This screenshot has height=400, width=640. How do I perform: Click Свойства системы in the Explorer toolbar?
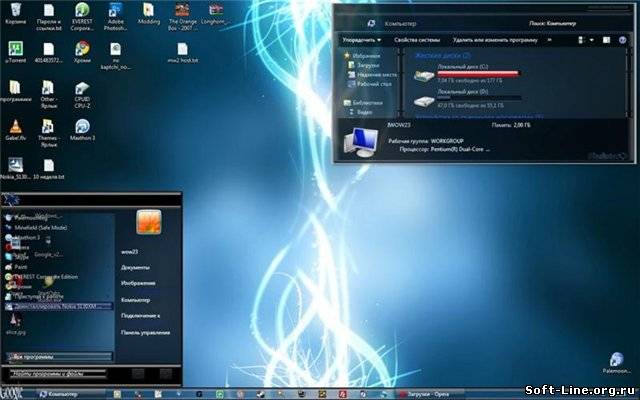point(420,40)
